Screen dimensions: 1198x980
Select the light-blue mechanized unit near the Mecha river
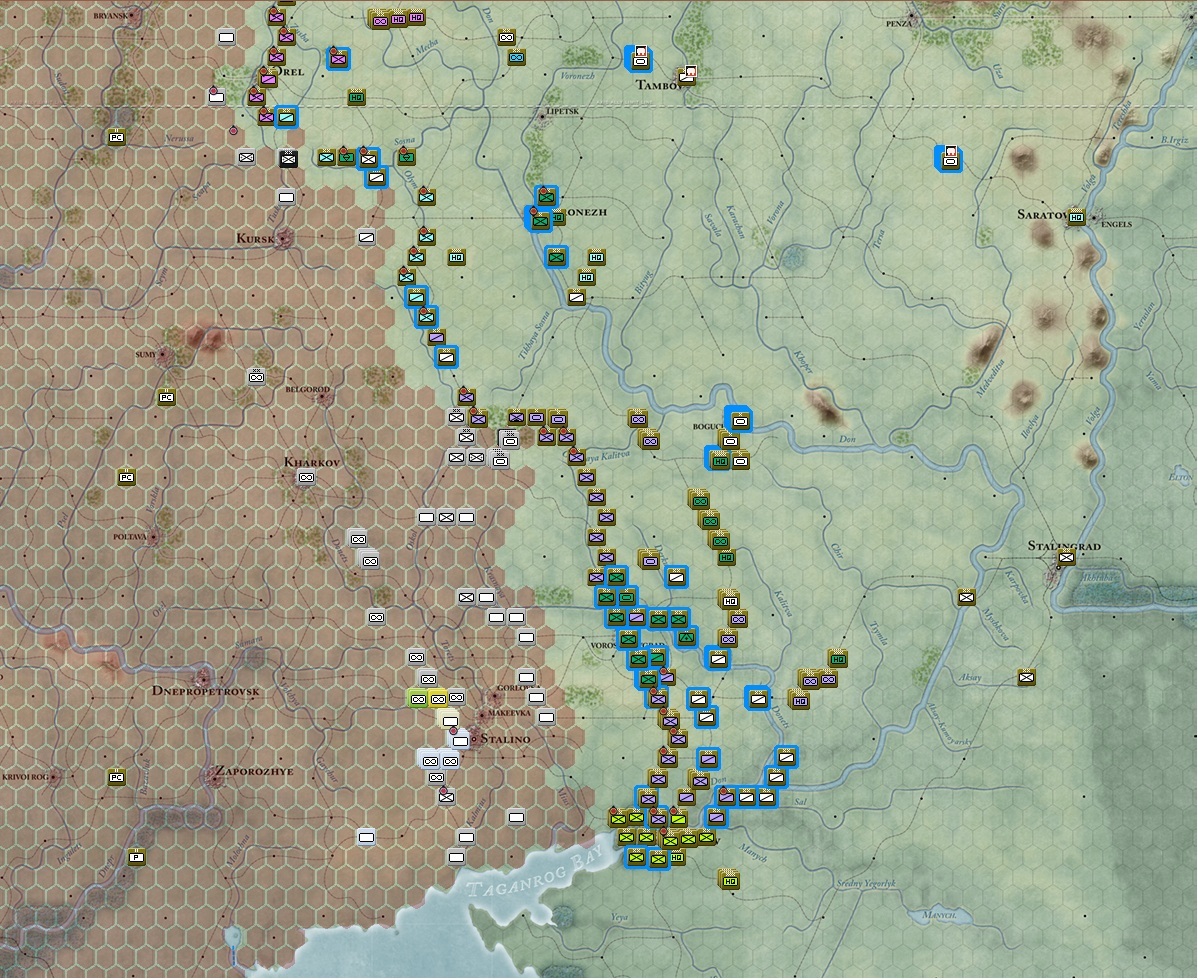tap(516, 57)
